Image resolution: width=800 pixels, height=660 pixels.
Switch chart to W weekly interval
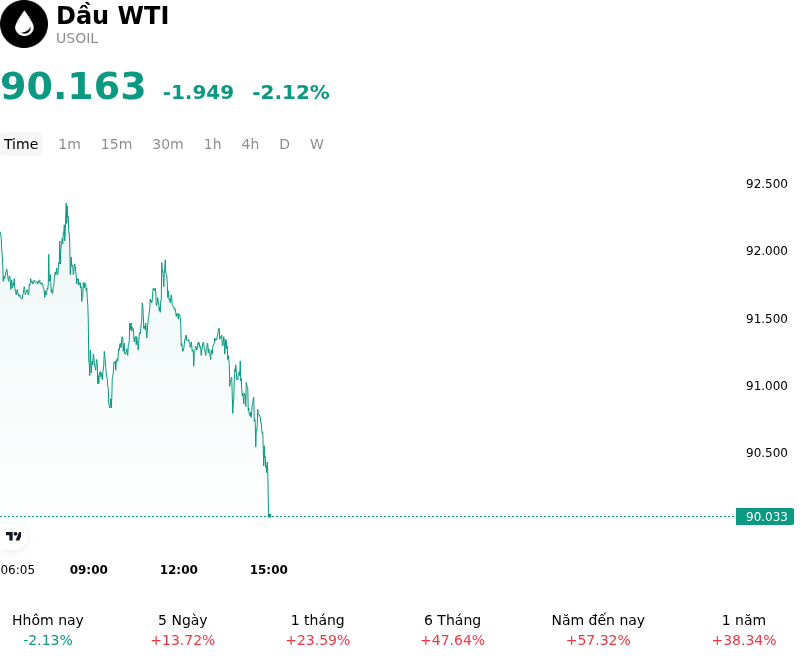click(317, 144)
